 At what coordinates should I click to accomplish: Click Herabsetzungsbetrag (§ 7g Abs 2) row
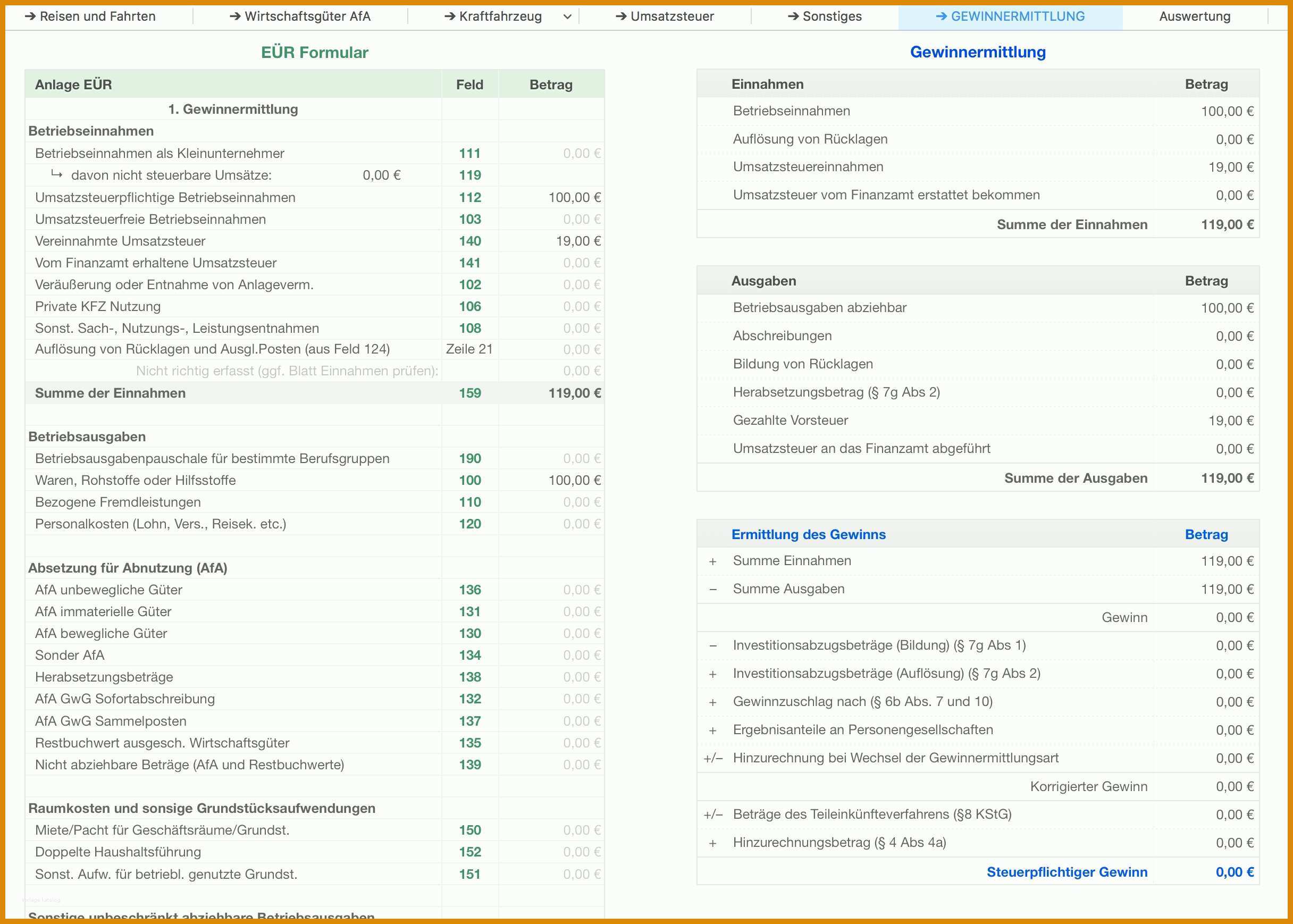click(978, 392)
